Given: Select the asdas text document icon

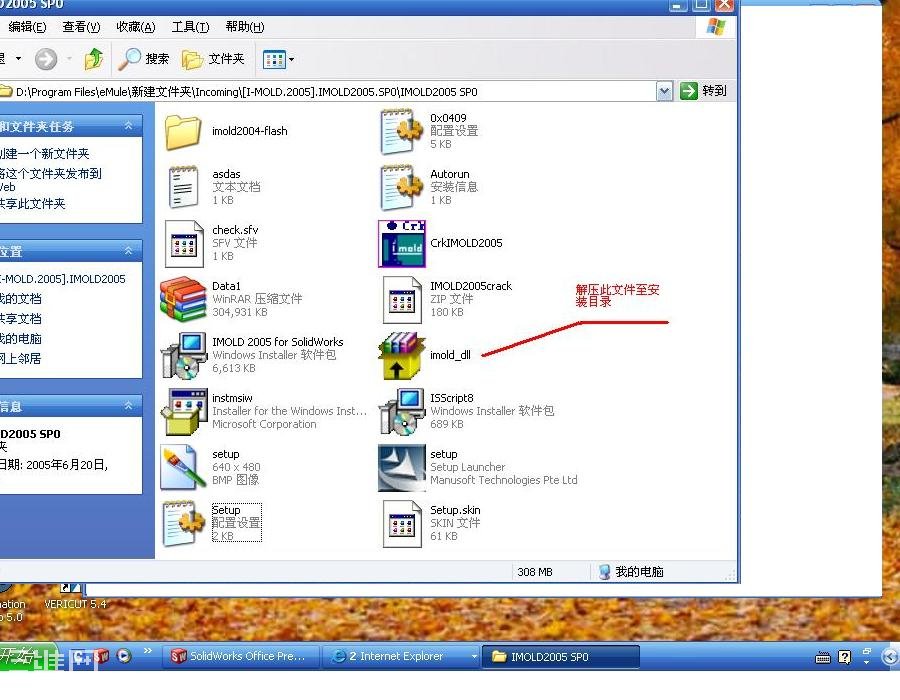Looking at the screenshot, I should tap(183, 187).
